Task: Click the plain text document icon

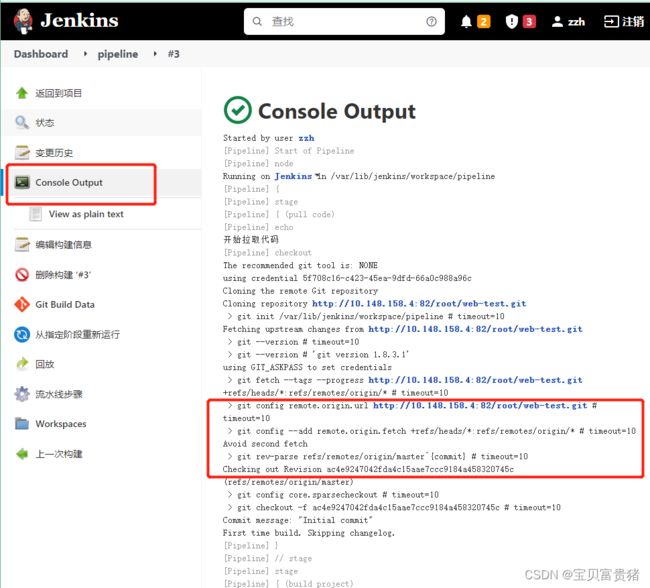Action: pos(35,214)
